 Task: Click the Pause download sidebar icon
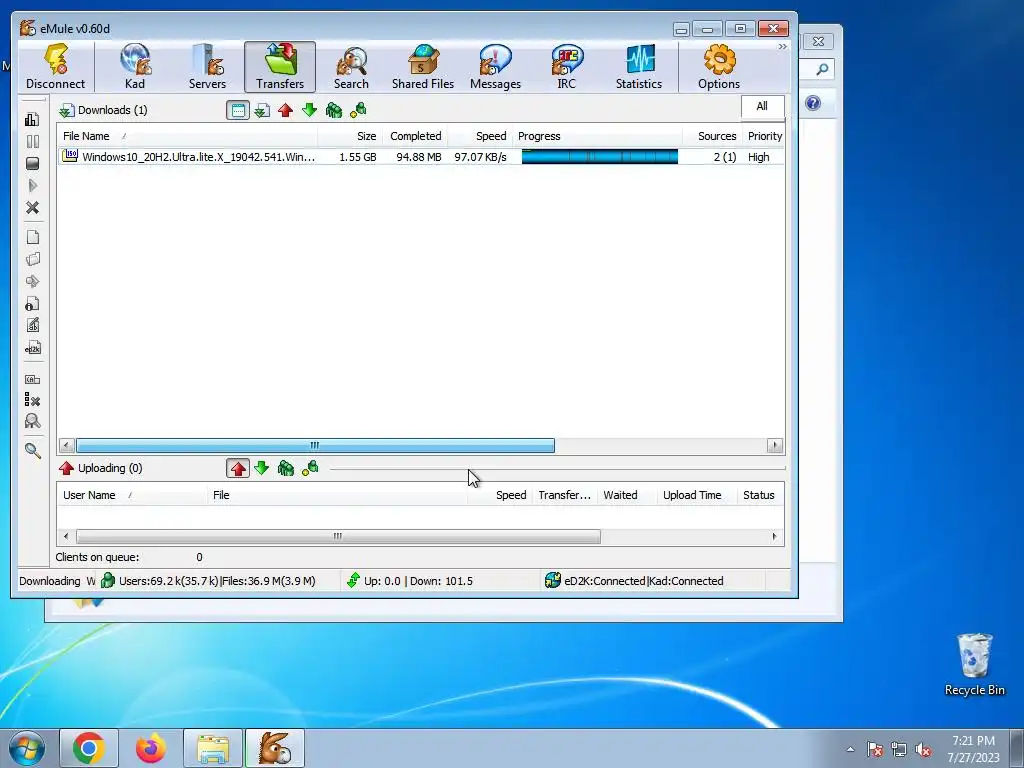pos(32,142)
